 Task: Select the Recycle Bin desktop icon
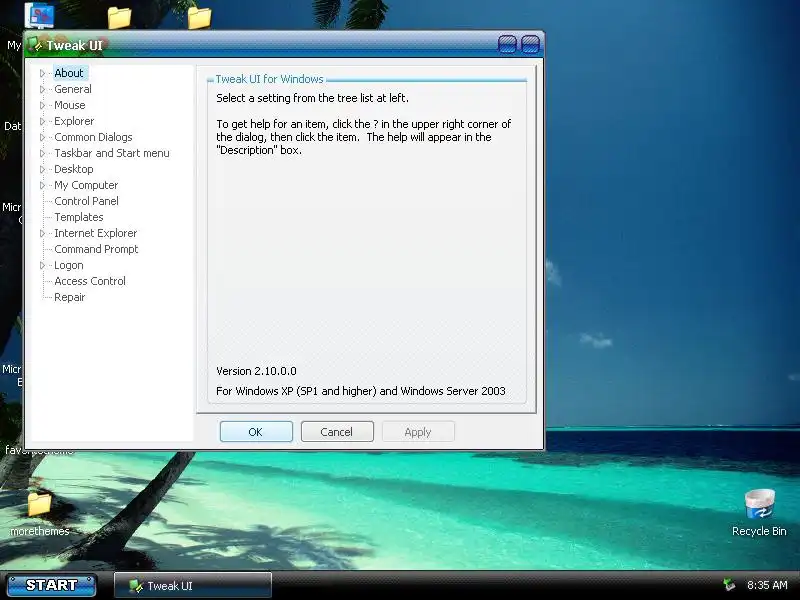click(759, 513)
